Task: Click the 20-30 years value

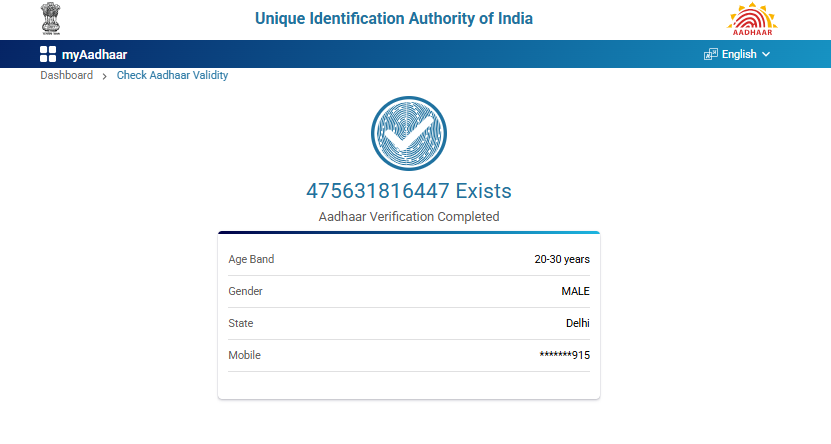Action: [561, 259]
